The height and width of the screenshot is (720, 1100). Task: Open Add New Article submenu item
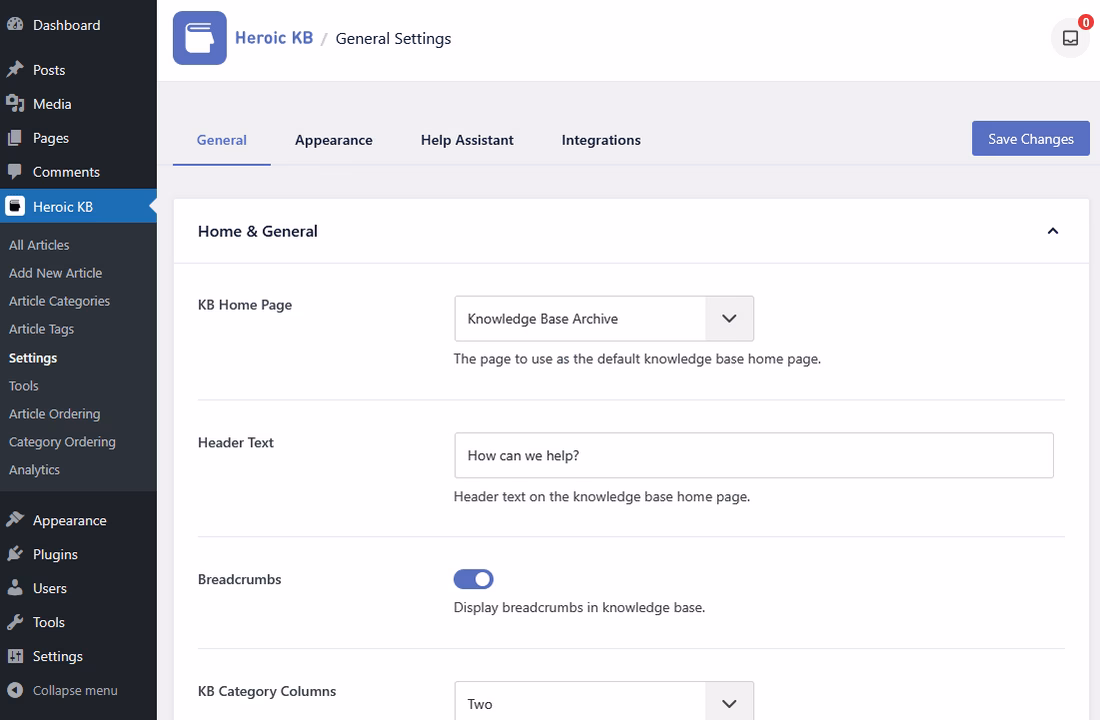pyautogui.click(x=55, y=273)
